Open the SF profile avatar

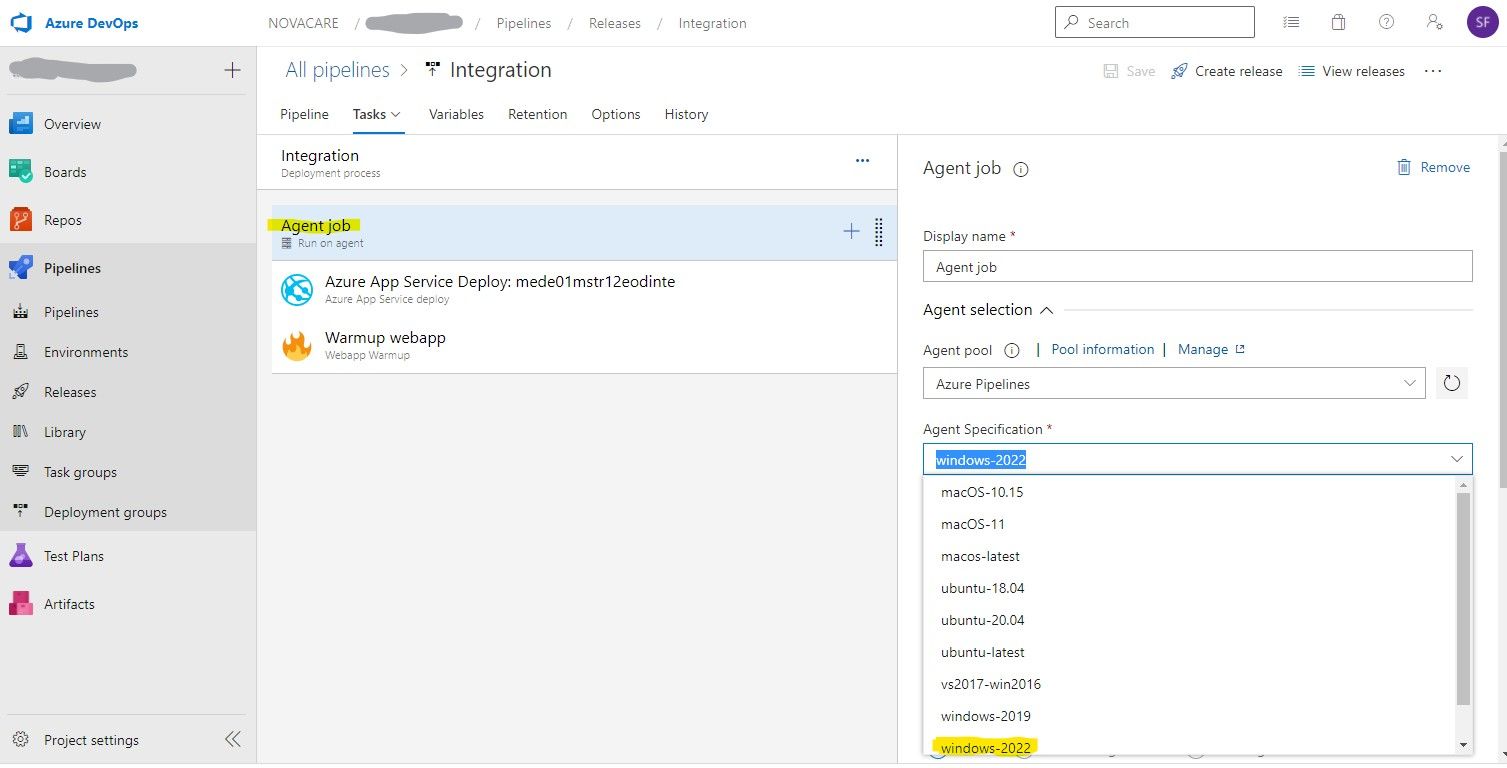(1482, 22)
